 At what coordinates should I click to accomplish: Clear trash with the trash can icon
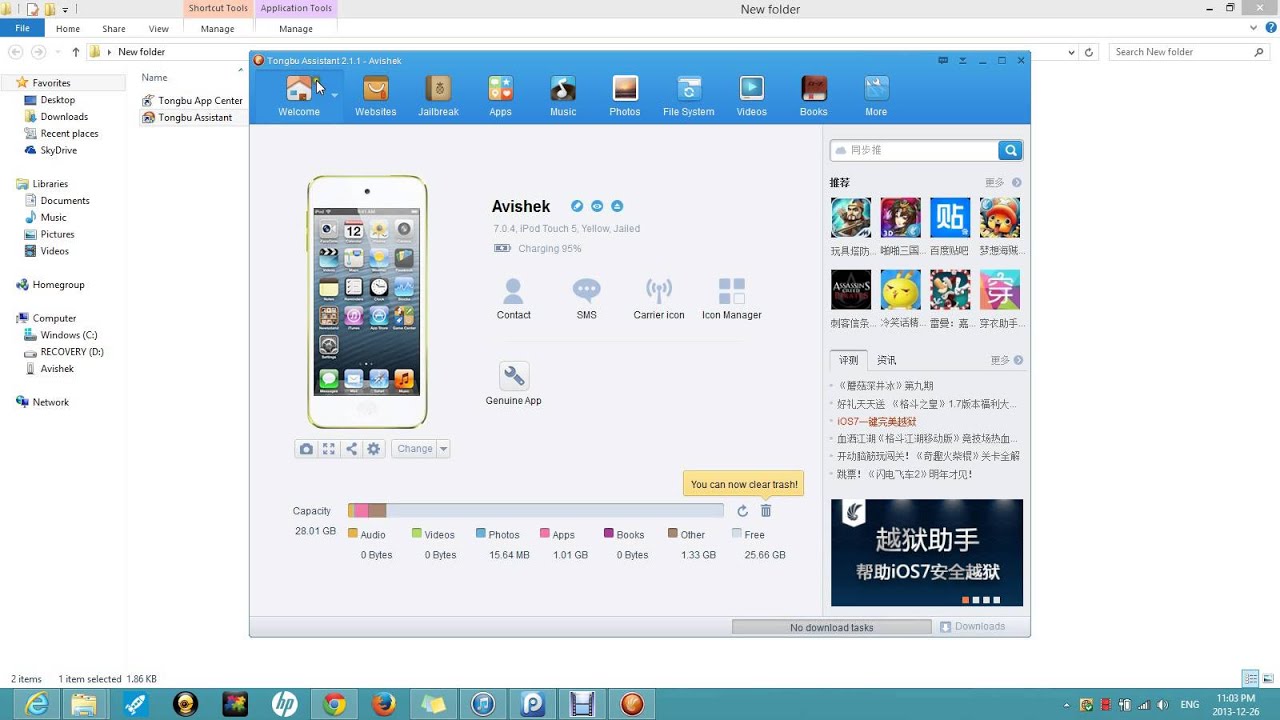point(766,511)
